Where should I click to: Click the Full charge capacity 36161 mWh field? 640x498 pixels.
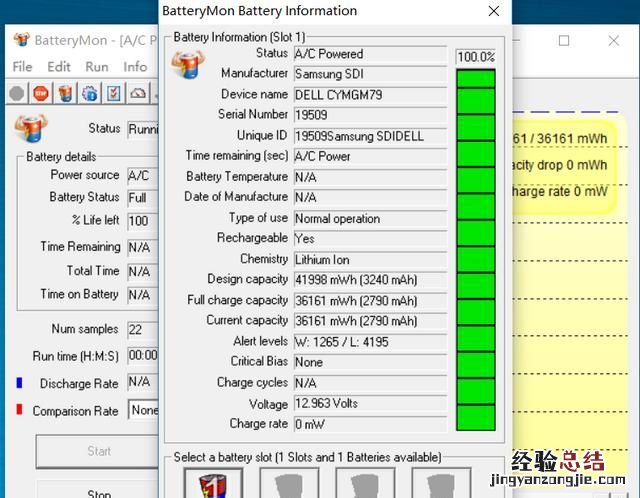pyautogui.click(x=370, y=301)
